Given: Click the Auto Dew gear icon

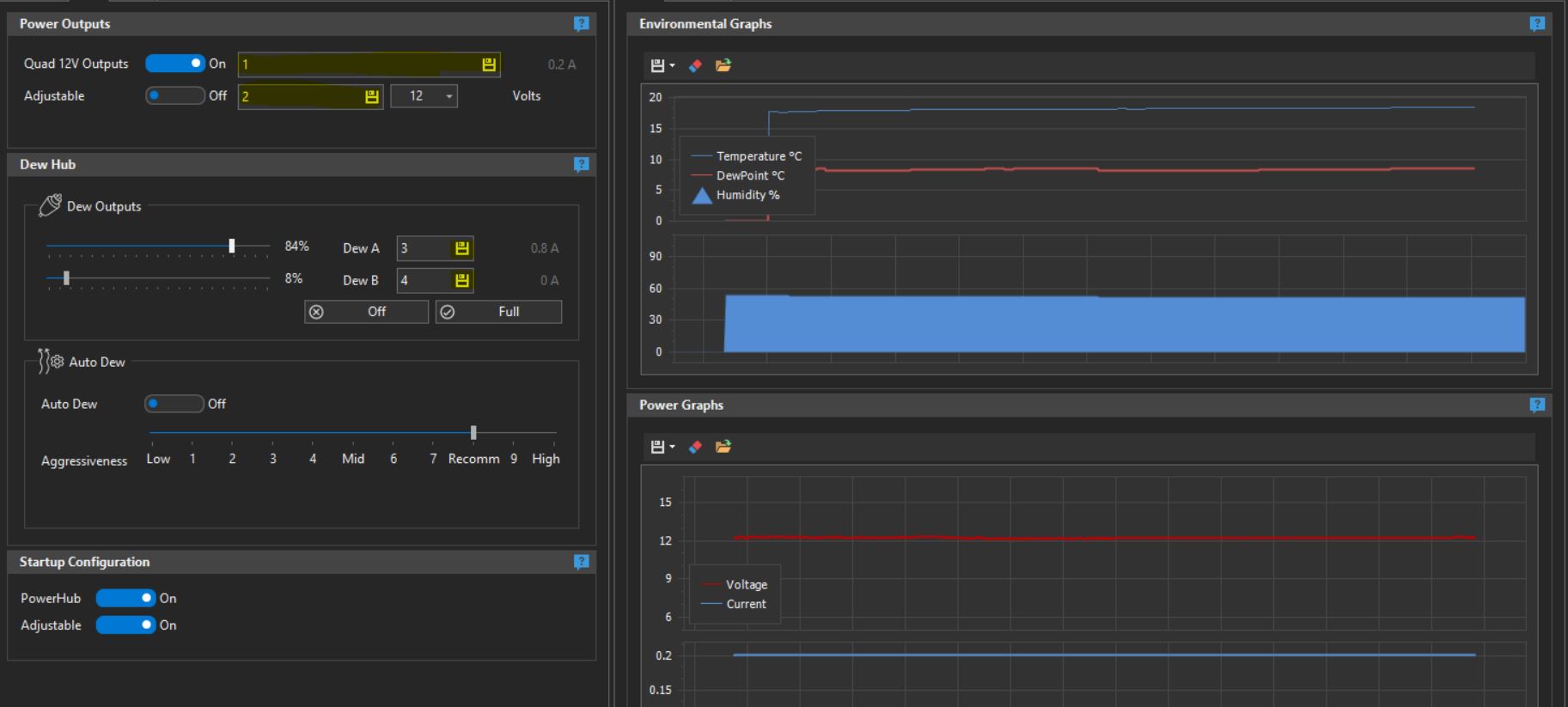Looking at the screenshot, I should tap(50, 362).
